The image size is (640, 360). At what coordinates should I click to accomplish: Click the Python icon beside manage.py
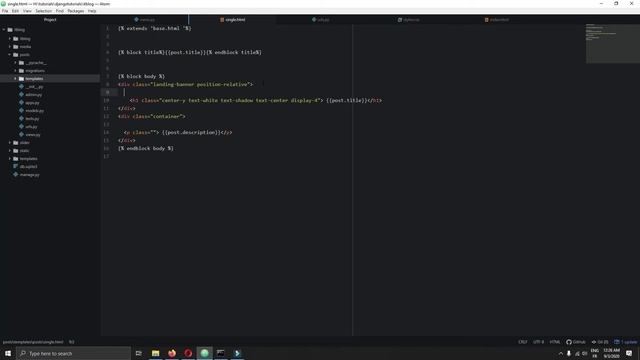(16, 175)
